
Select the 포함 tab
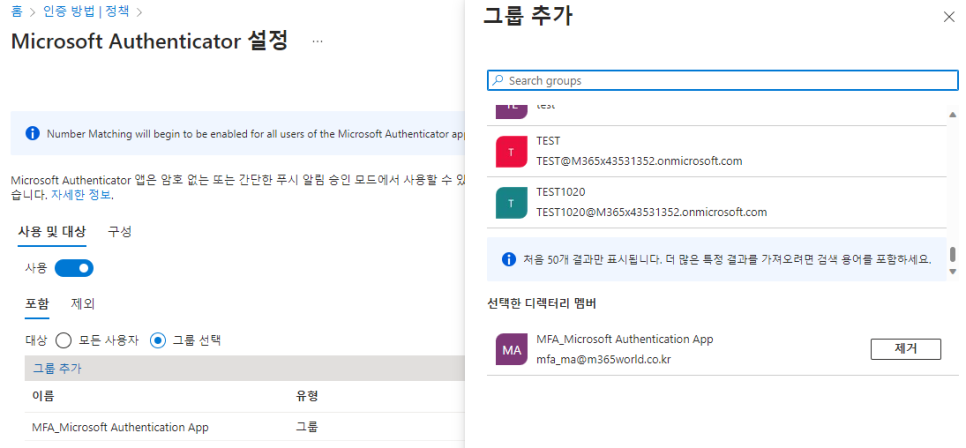point(36,303)
